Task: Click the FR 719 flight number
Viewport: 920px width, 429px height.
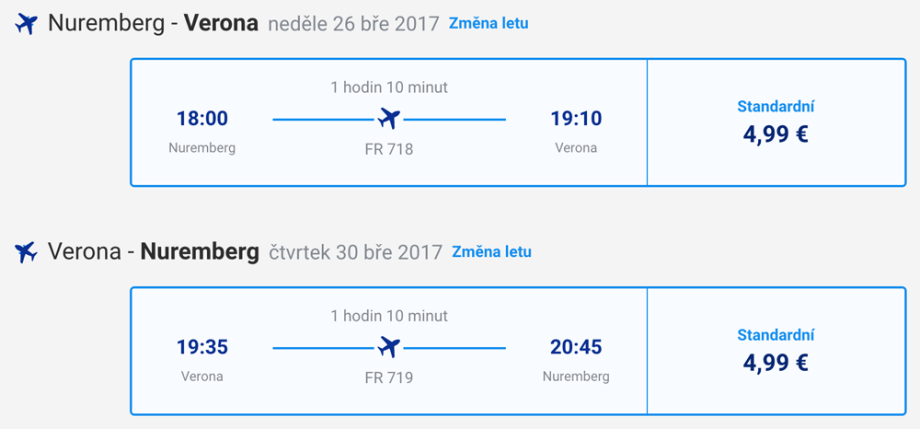Action: tap(389, 378)
